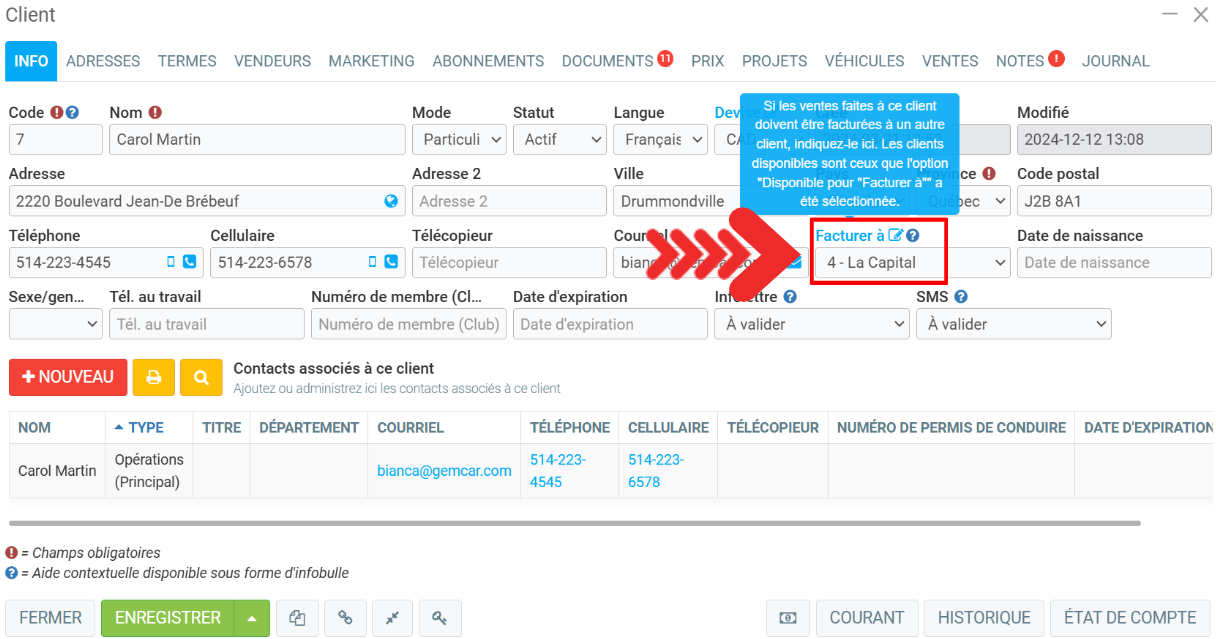Click the link chain icon button at the bottom

point(345,618)
